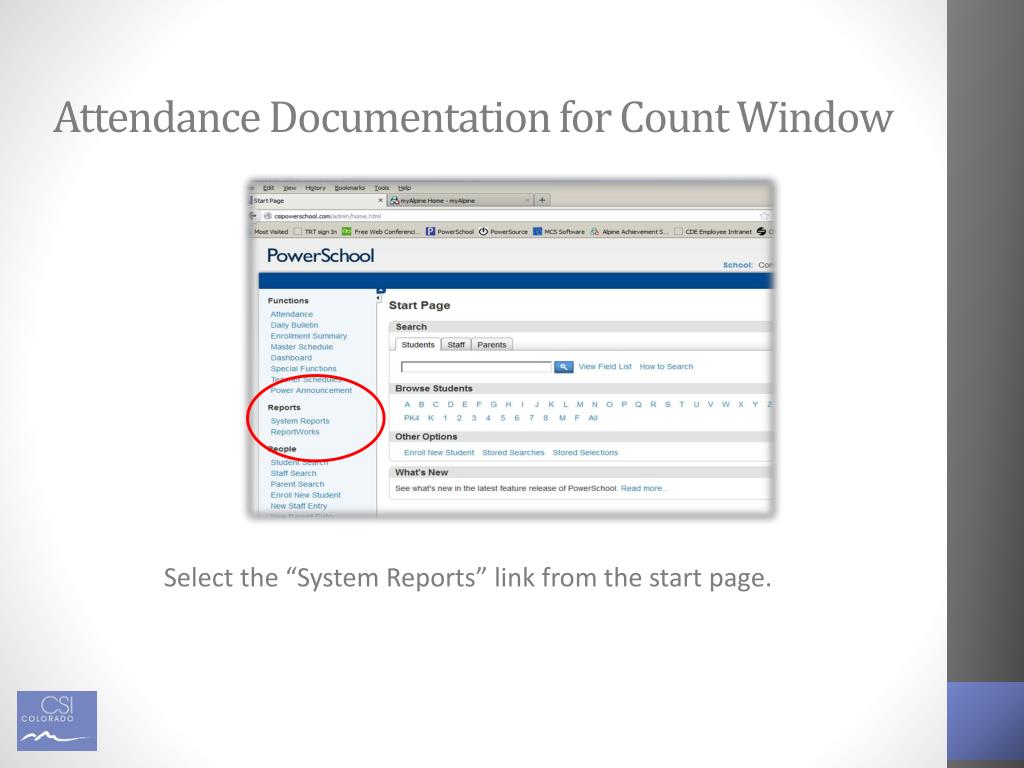1024x768 pixels.
Task: Open the Daily Bulletin link
Action: pos(295,325)
